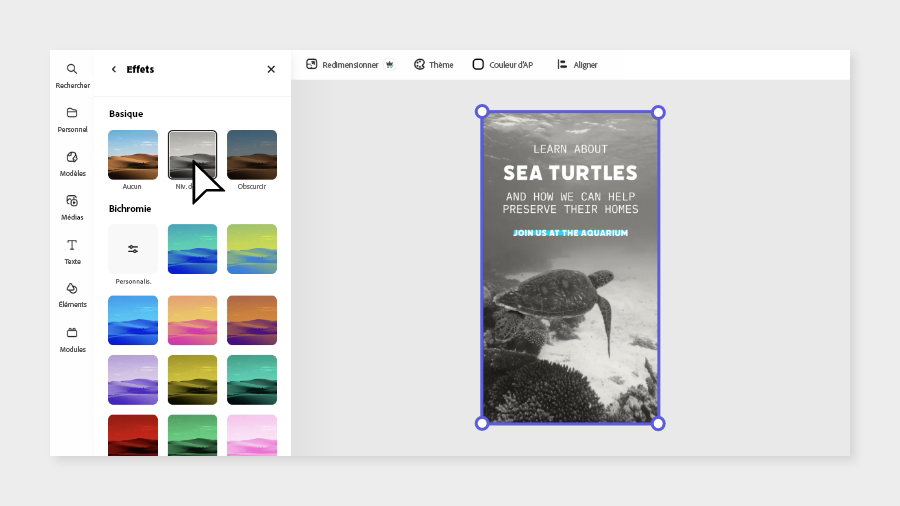
Task: Open the Aligner options
Action: (577, 65)
